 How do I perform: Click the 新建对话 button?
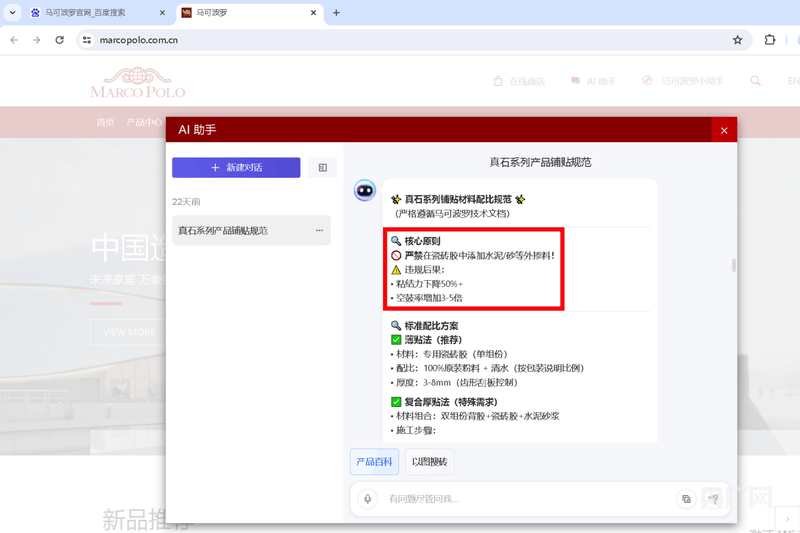[x=236, y=168]
